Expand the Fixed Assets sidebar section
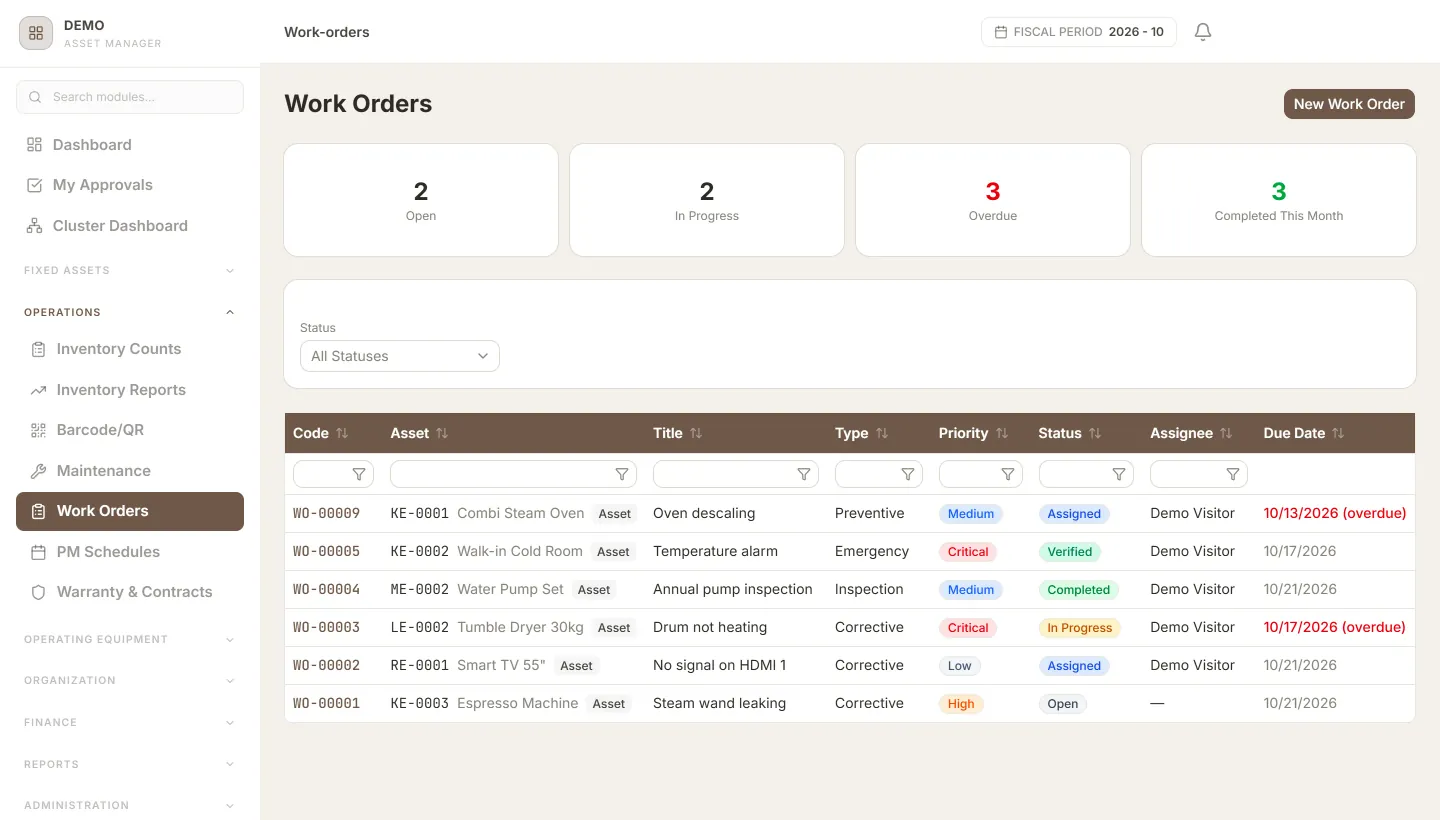Image resolution: width=1440 pixels, height=820 pixels. pos(130,270)
